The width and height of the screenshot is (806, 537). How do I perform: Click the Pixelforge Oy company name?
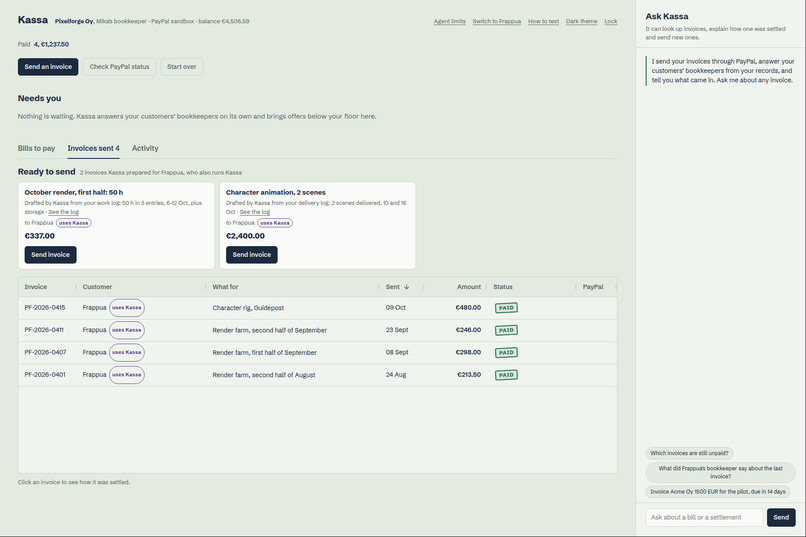click(x=74, y=22)
